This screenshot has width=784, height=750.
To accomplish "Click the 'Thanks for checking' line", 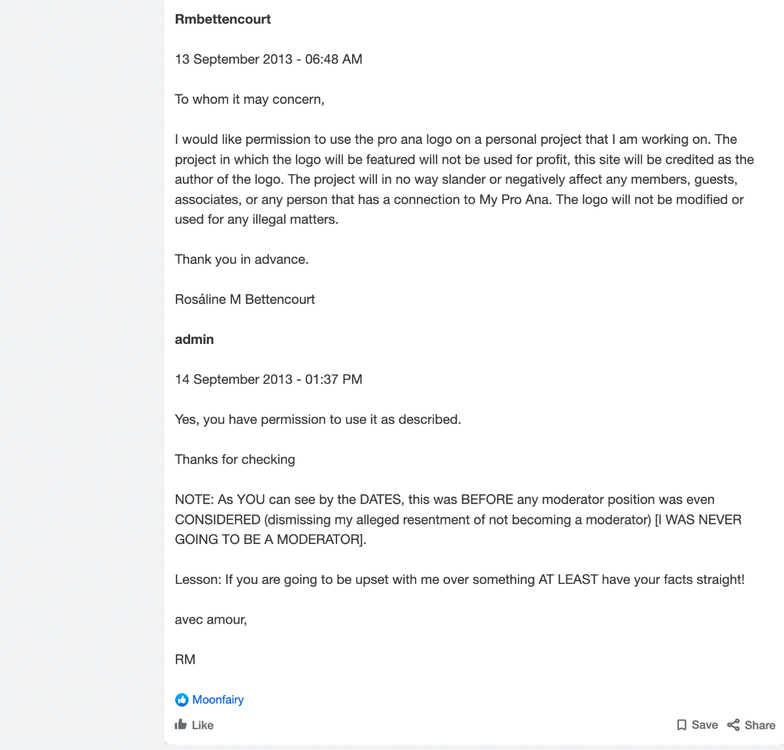I will [235, 460].
